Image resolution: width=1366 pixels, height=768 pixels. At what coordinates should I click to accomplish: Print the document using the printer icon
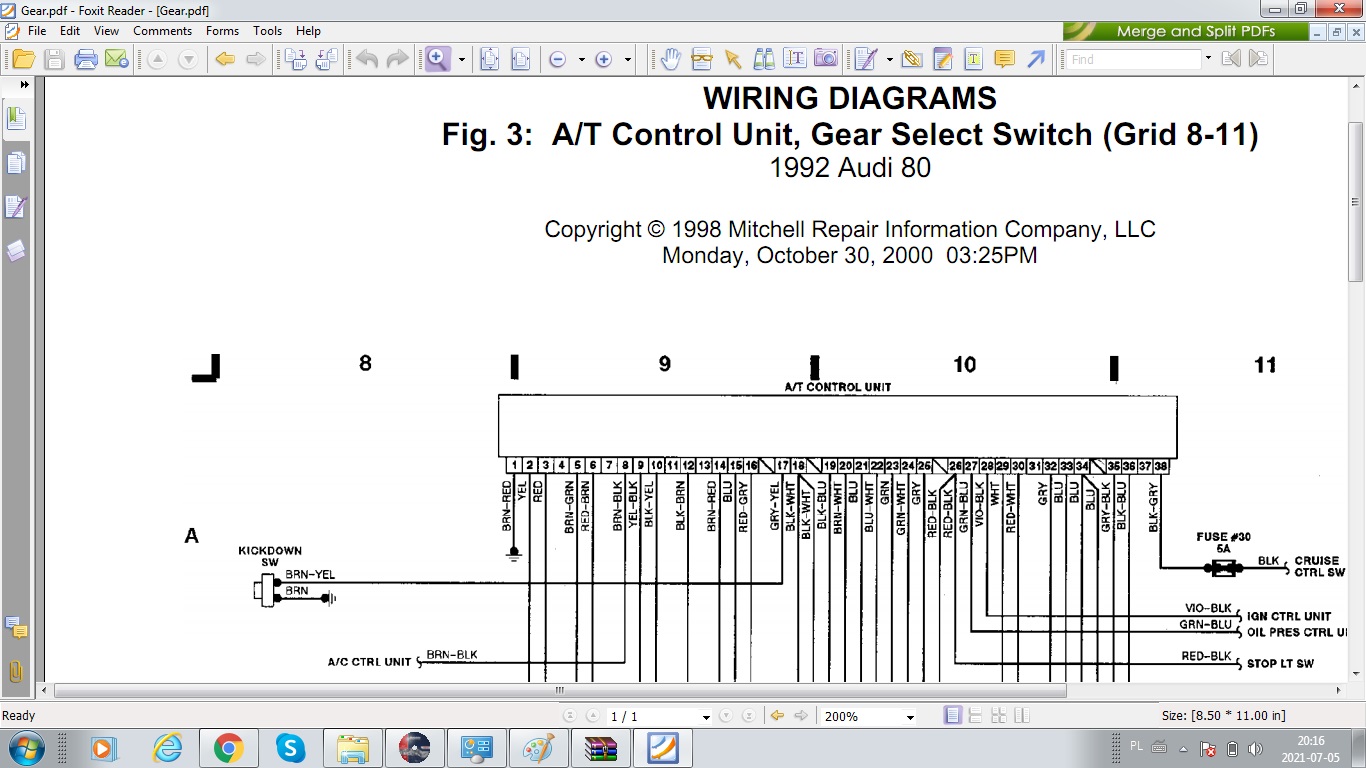click(86, 59)
